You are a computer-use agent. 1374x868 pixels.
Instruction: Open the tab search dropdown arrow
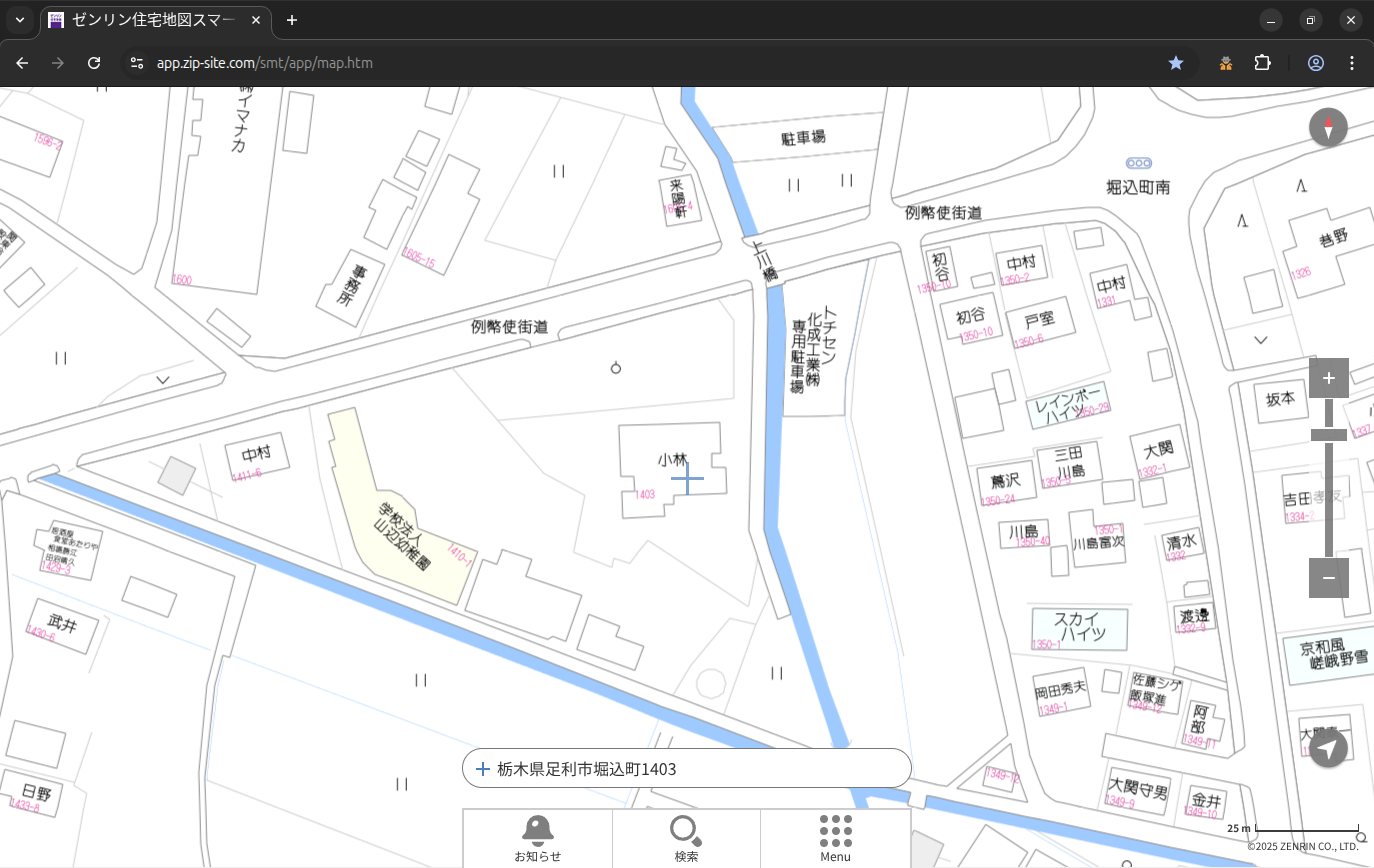pyautogui.click(x=19, y=20)
